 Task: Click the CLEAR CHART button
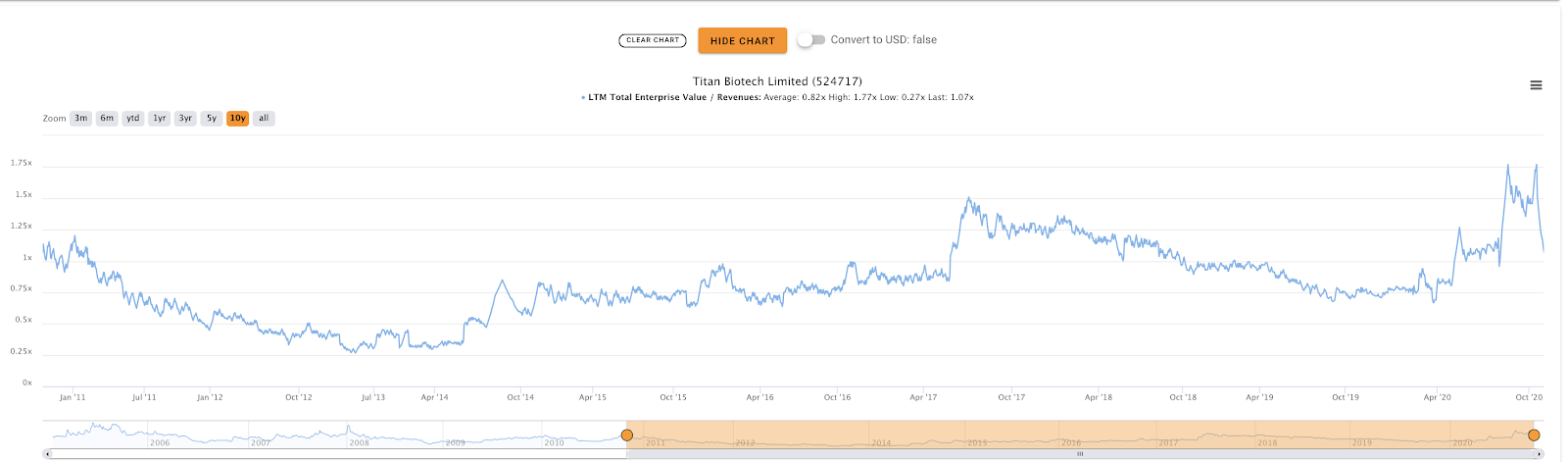(653, 40)
